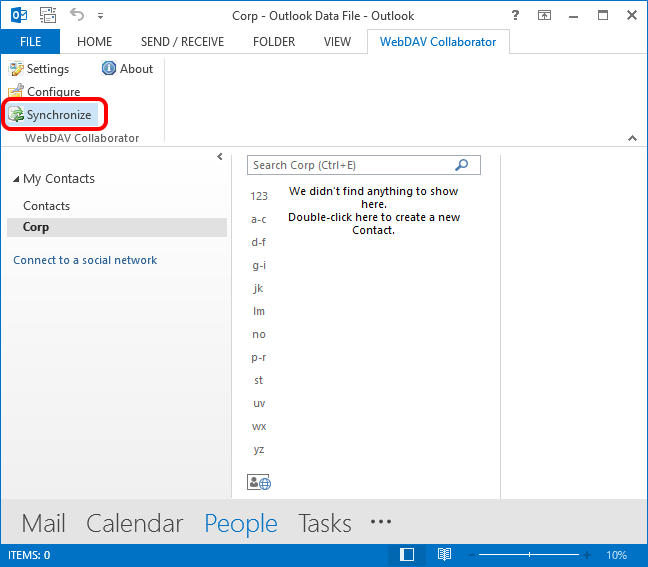Click zoom in plus button
648x567 pixels.
pos(586,555)
